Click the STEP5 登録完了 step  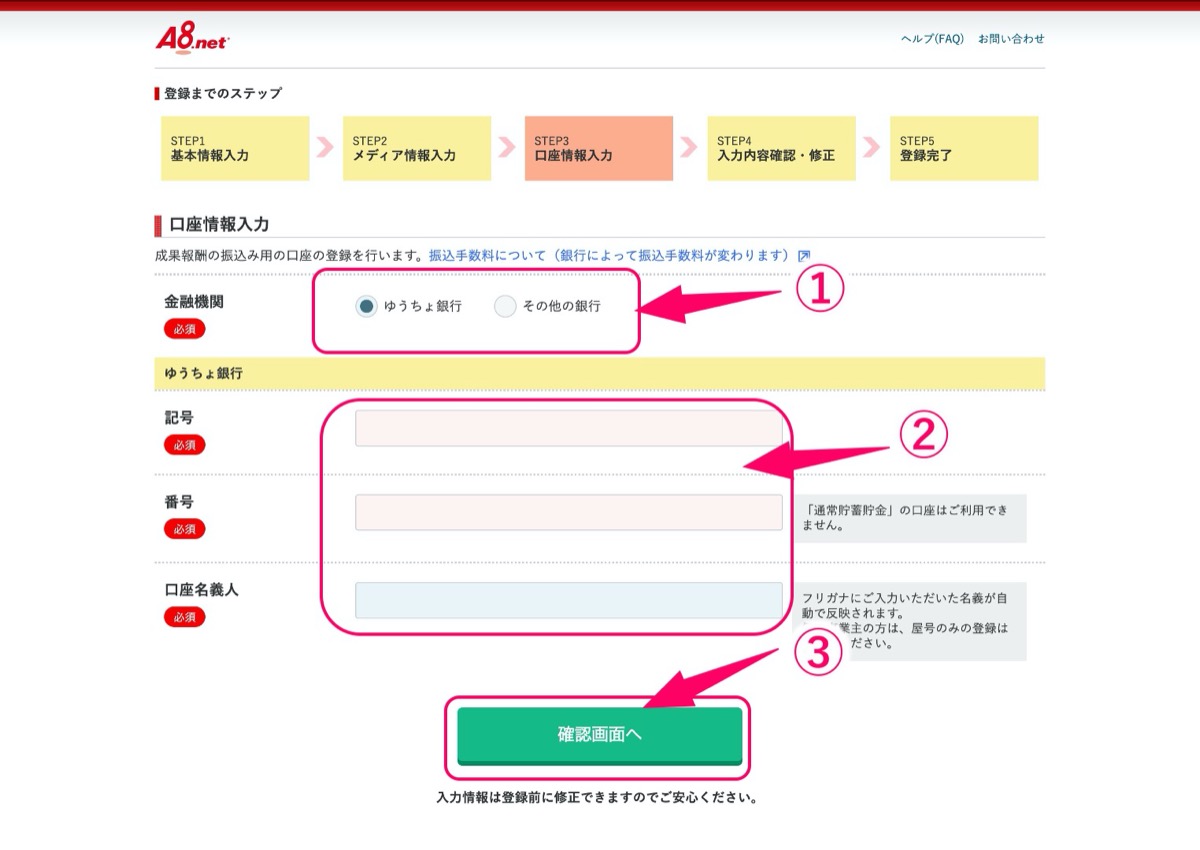(x=964, y=148)
